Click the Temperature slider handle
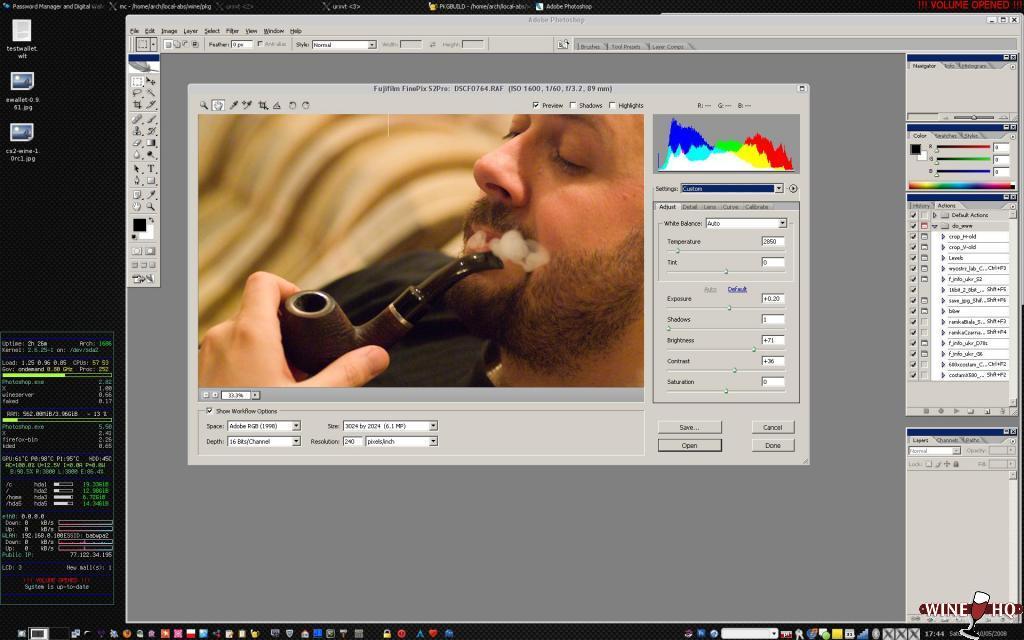The image size is (1024, 640). [678, 251]
